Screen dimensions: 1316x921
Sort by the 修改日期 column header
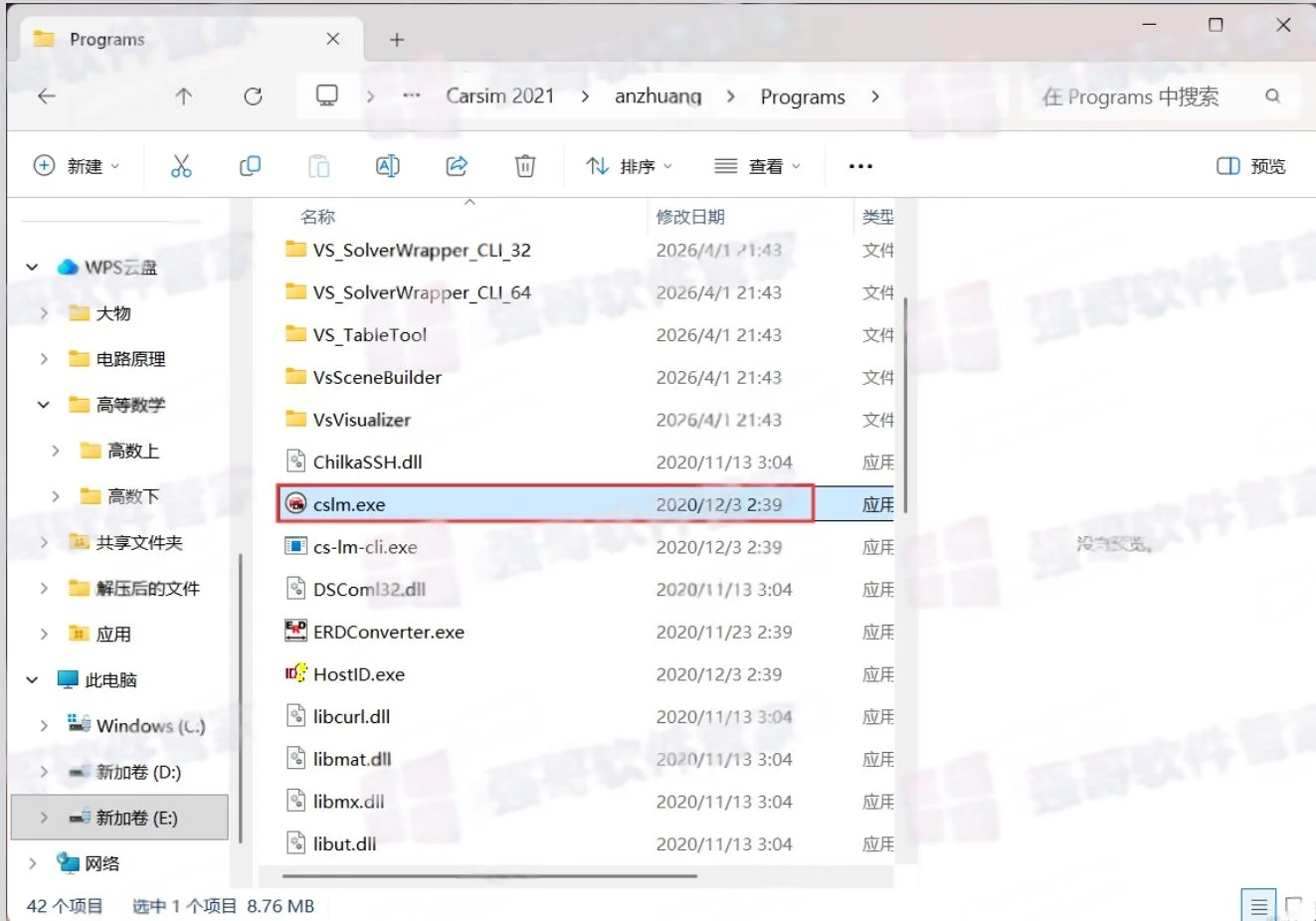pyautogui.click(x=690, y=217)
